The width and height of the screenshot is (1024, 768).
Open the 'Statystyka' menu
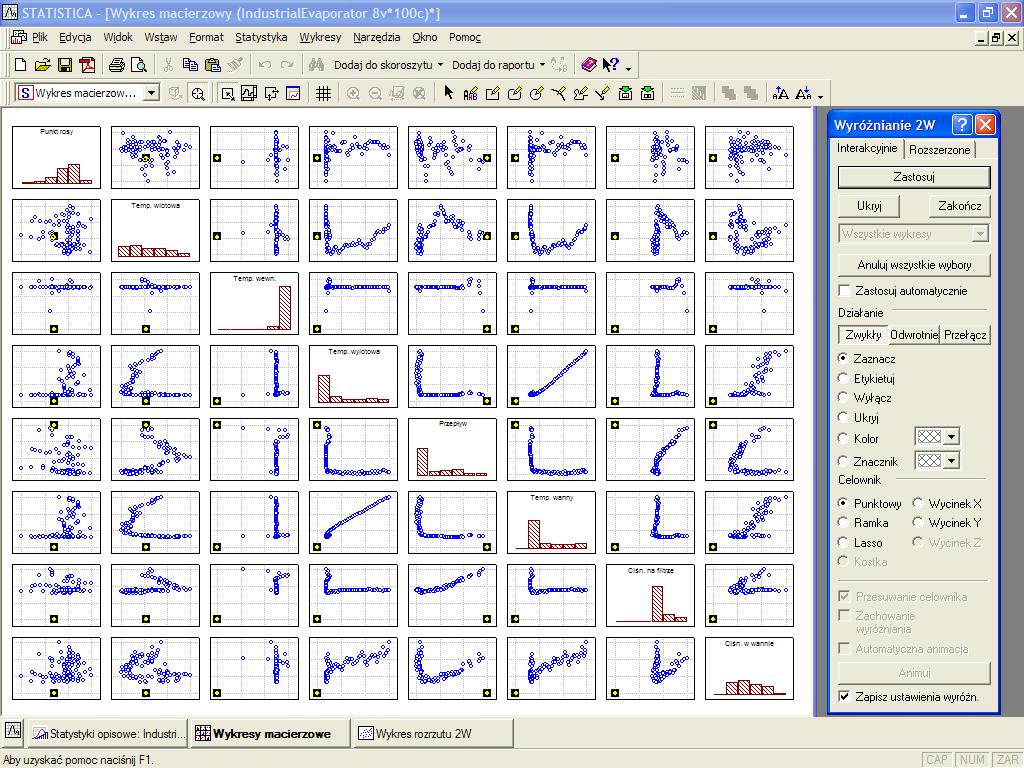click(261, 37)
